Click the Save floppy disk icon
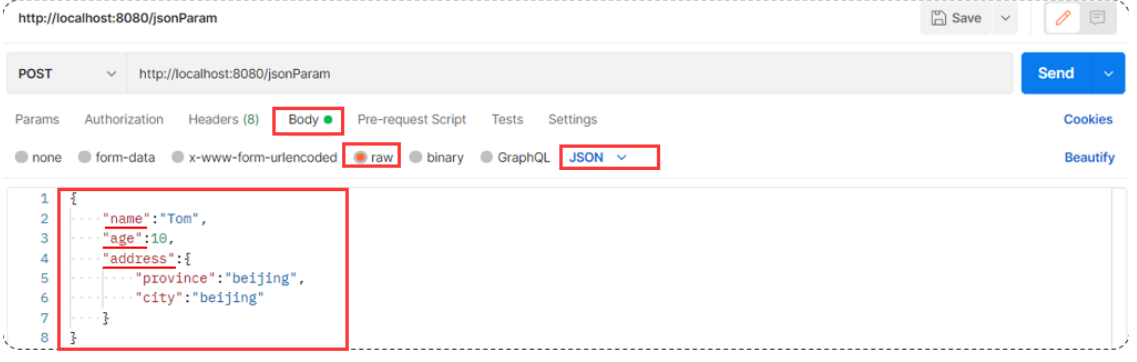Viewport: 1137px width, 362px height. click(938, 19)
